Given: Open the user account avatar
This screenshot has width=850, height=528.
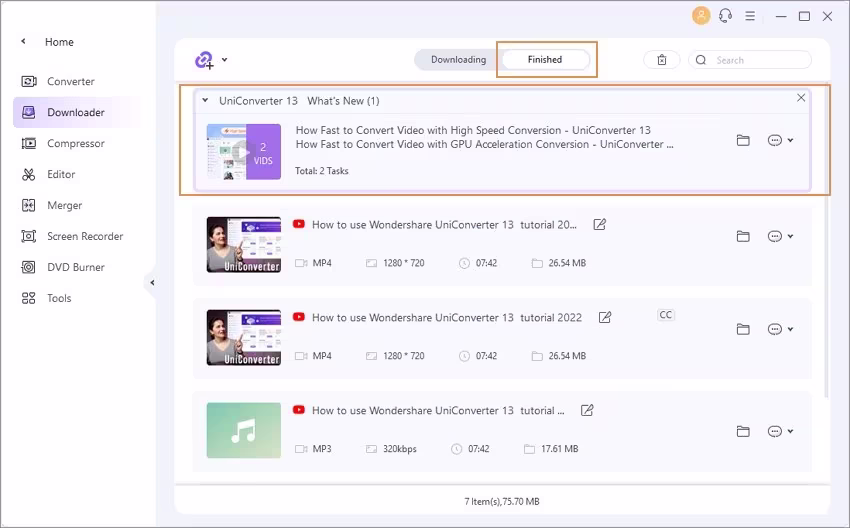Looking at the screenshot, I should coord(701,15).
